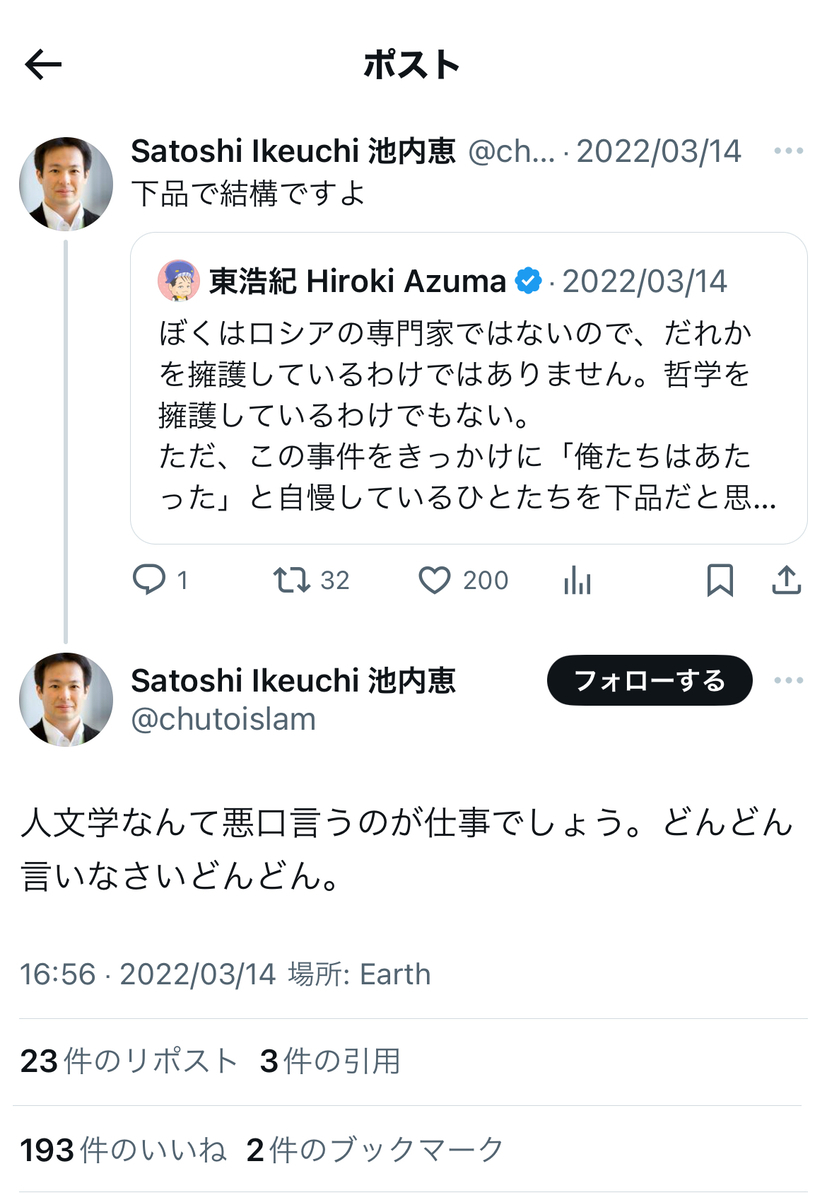Tap 東浩紀 avatar in quoted post
The image size is (827, 1200).
(179, 281)
